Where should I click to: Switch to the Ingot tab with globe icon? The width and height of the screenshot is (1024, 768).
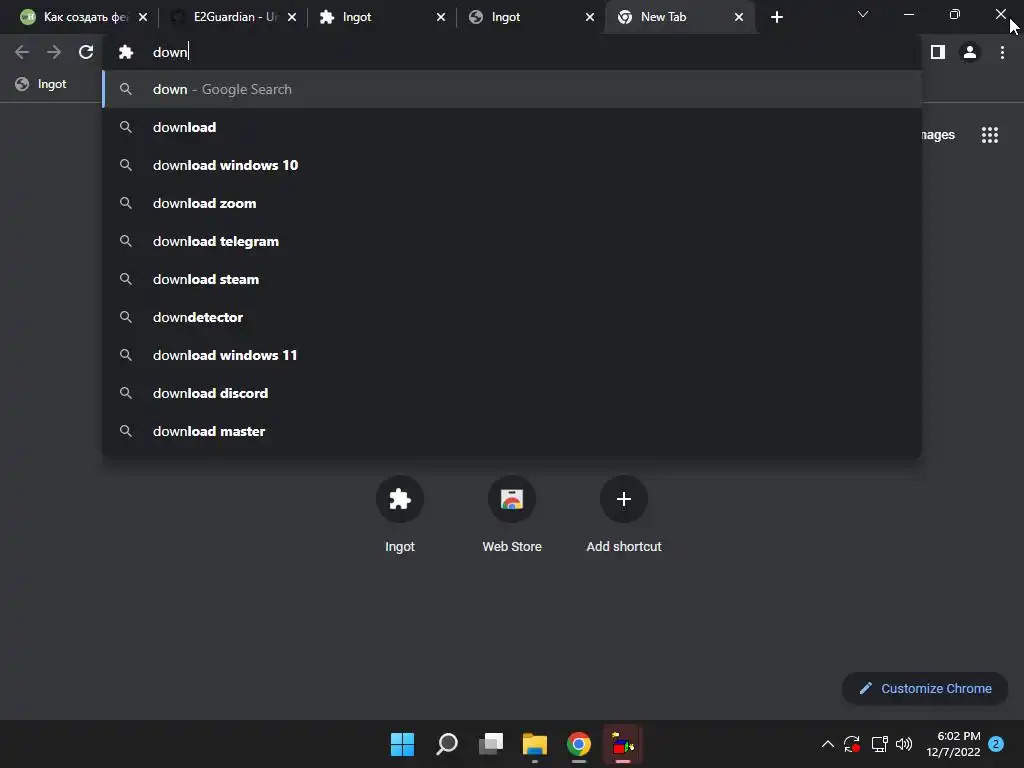tap(531, 17)
